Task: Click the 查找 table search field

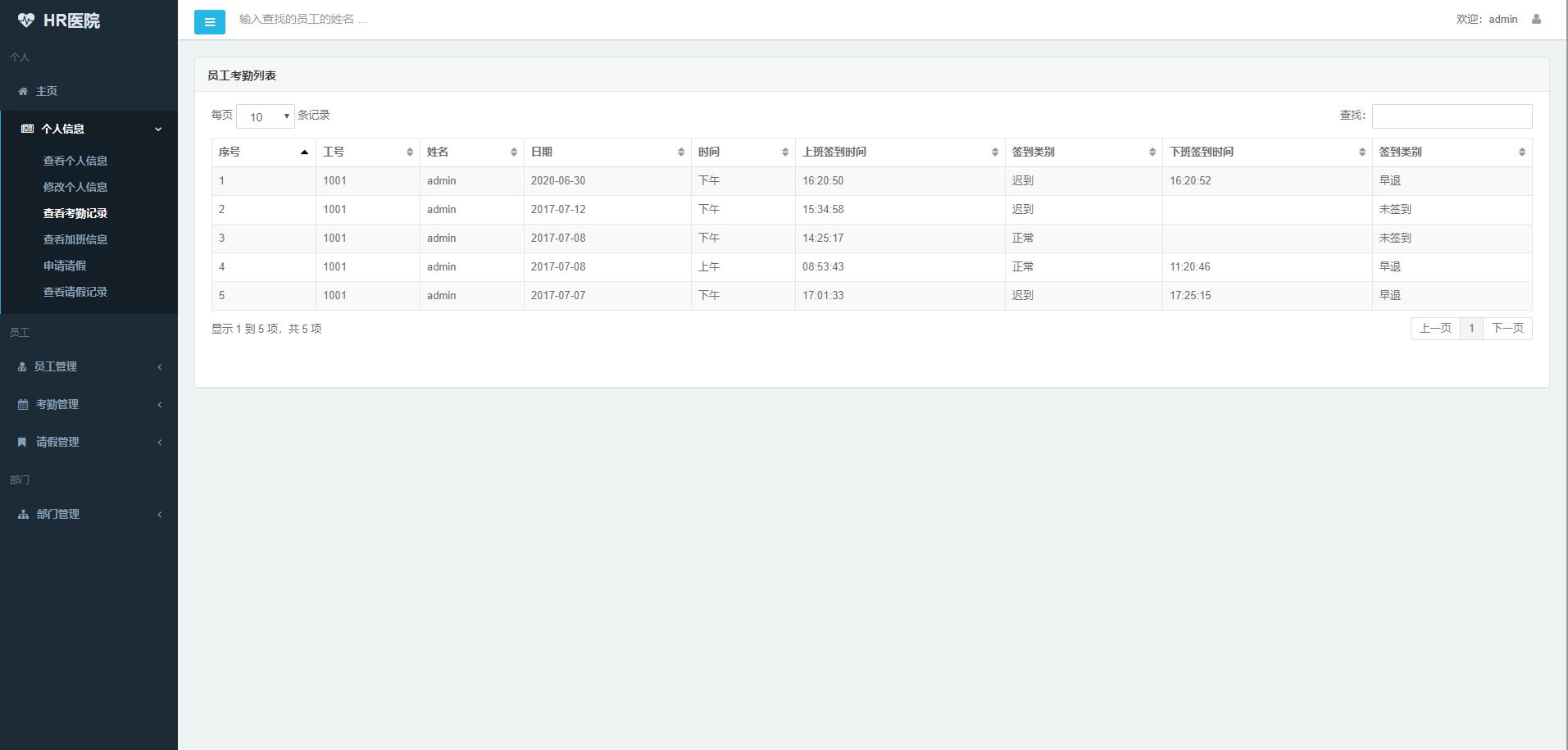Action: pyautogui.click(x=1452, y=116)
